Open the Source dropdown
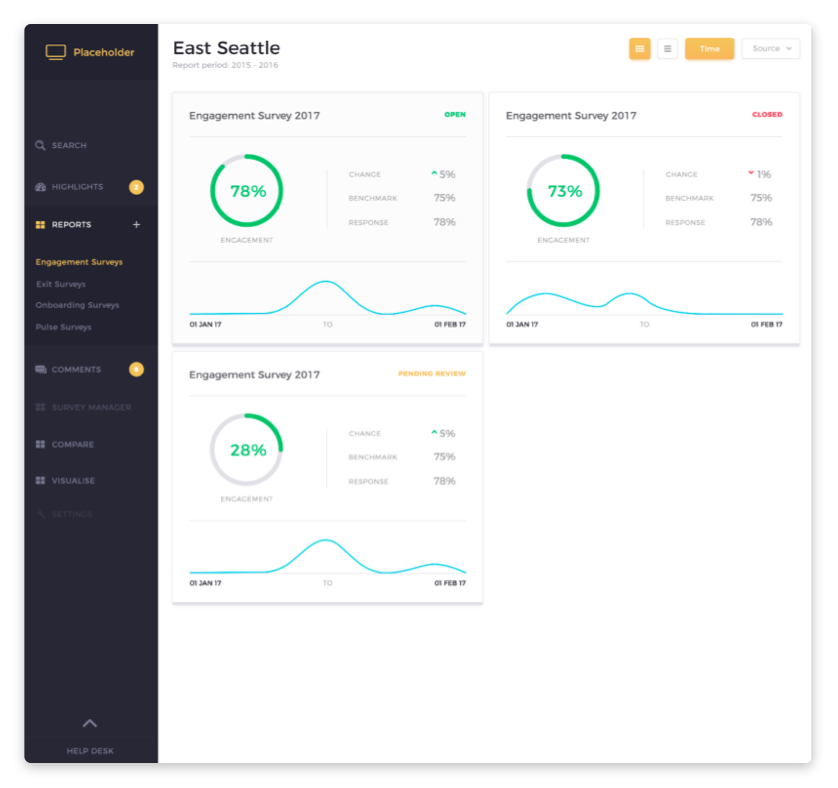The image size is (838, 788). (770, 48)
